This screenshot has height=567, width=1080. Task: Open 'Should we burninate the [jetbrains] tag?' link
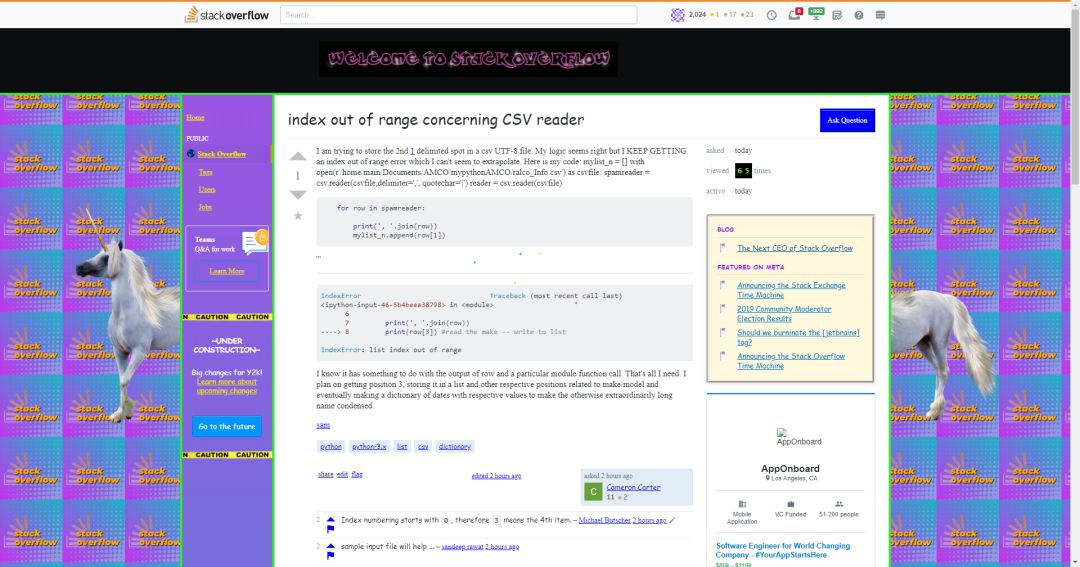pyautogui.click(x=798, y=337)
